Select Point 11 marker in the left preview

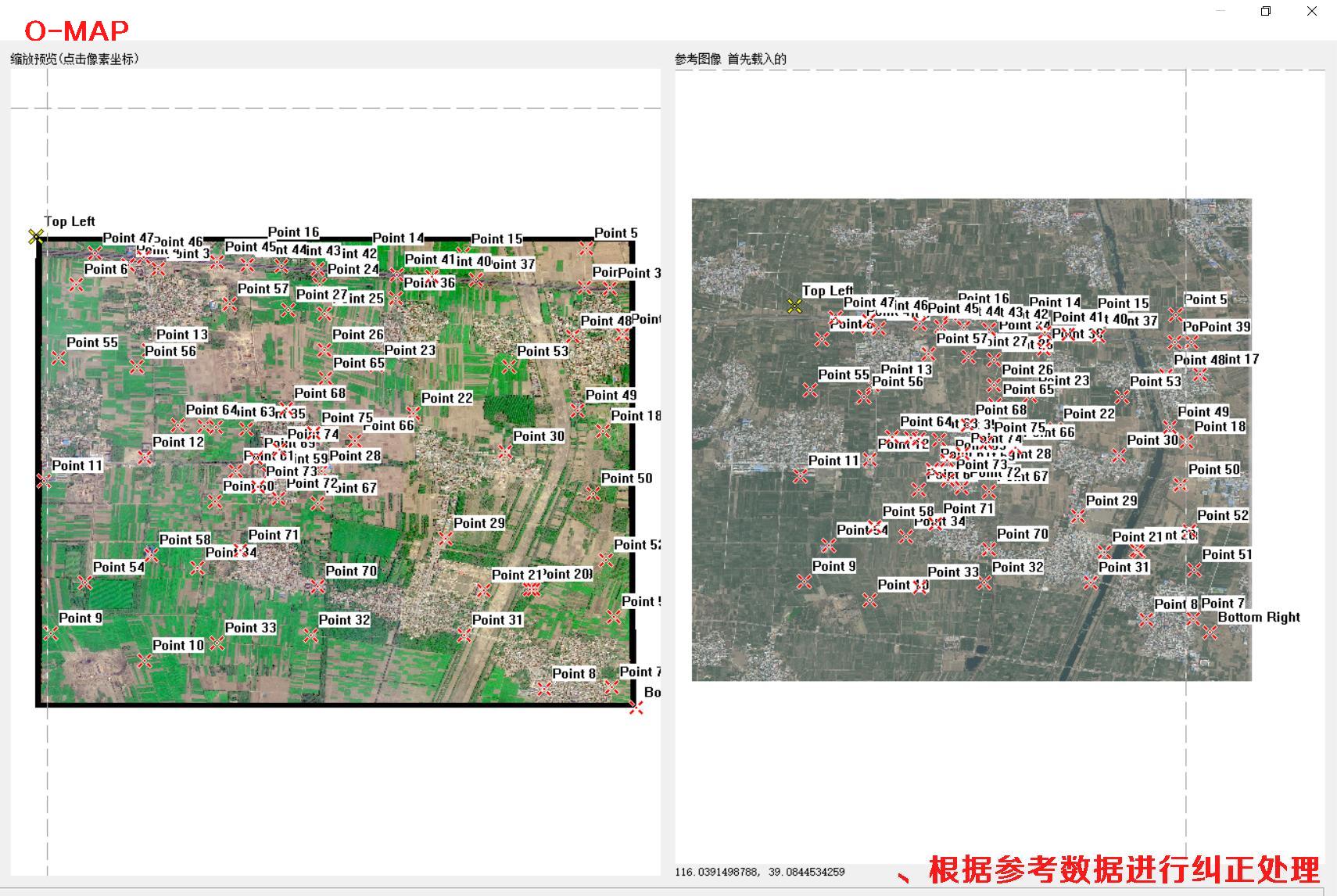pos(44,481)
